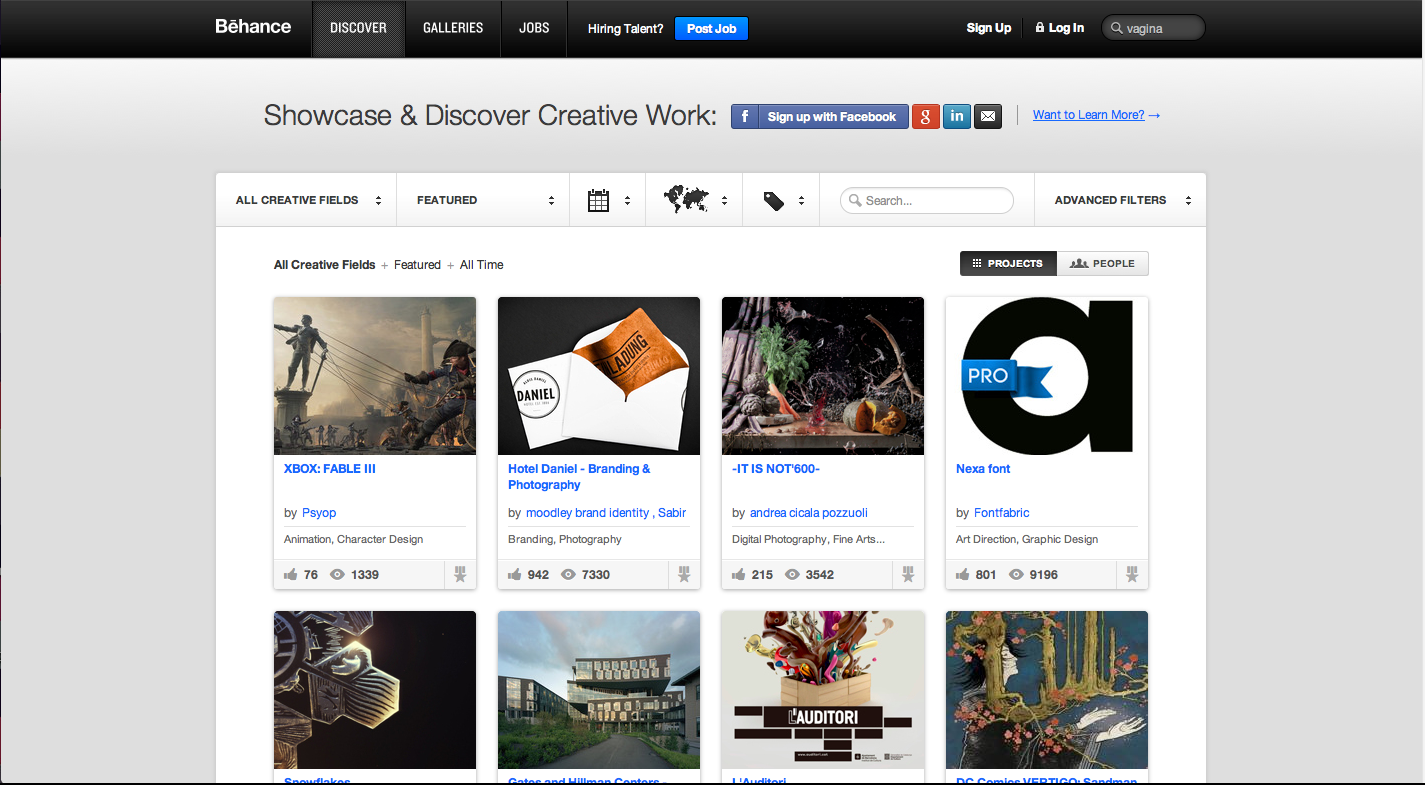Image resolution: width=1425 pixels, height=785 pixels.
Task: Click inside the Search projects field
Action: pos(926,200)
